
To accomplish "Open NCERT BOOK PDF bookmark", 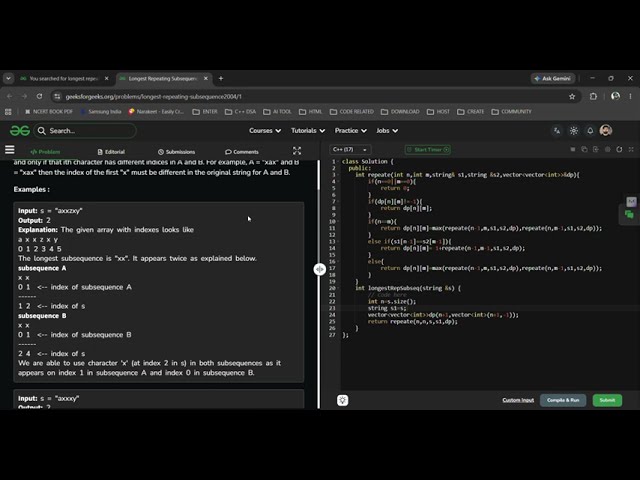I will (x=49, y=111).
